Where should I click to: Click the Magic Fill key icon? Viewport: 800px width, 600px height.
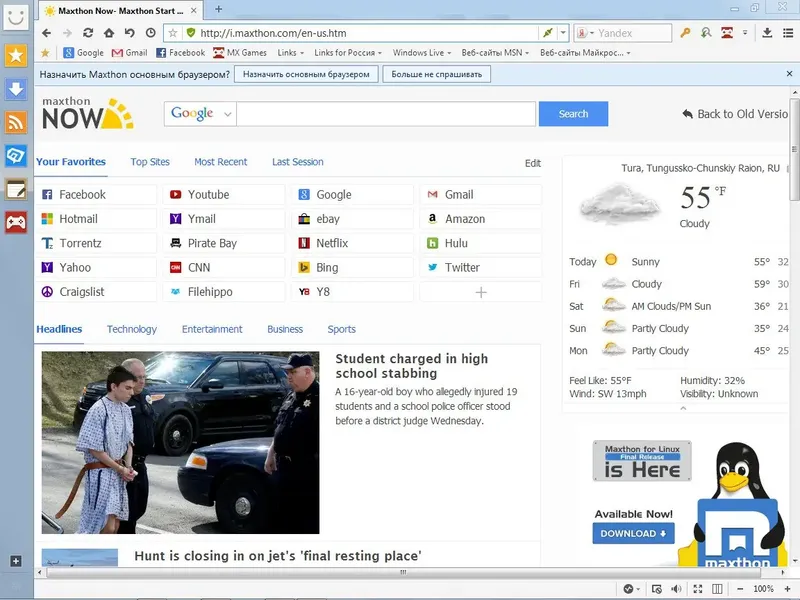click(x=685, y=33)
